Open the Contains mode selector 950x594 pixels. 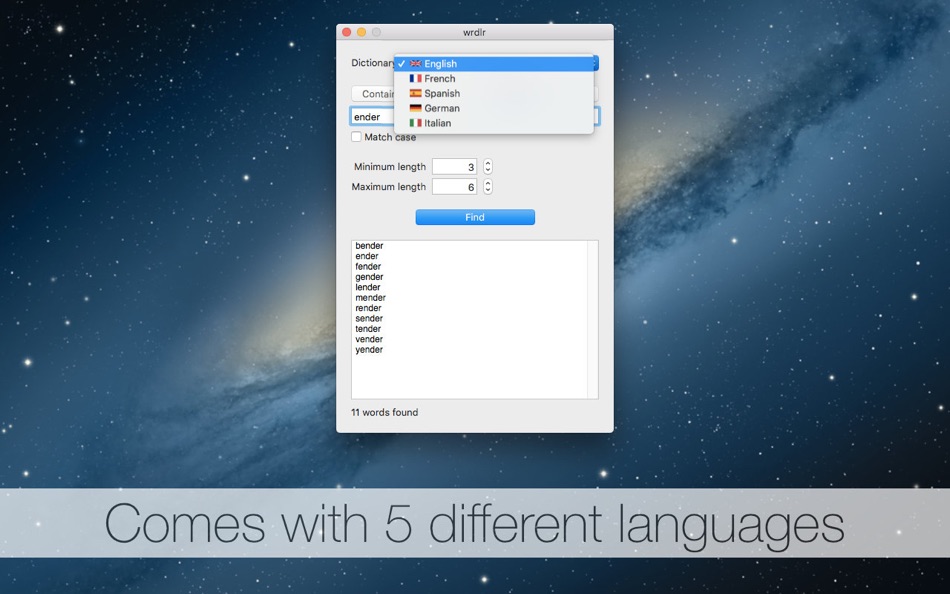coord(373,94)
